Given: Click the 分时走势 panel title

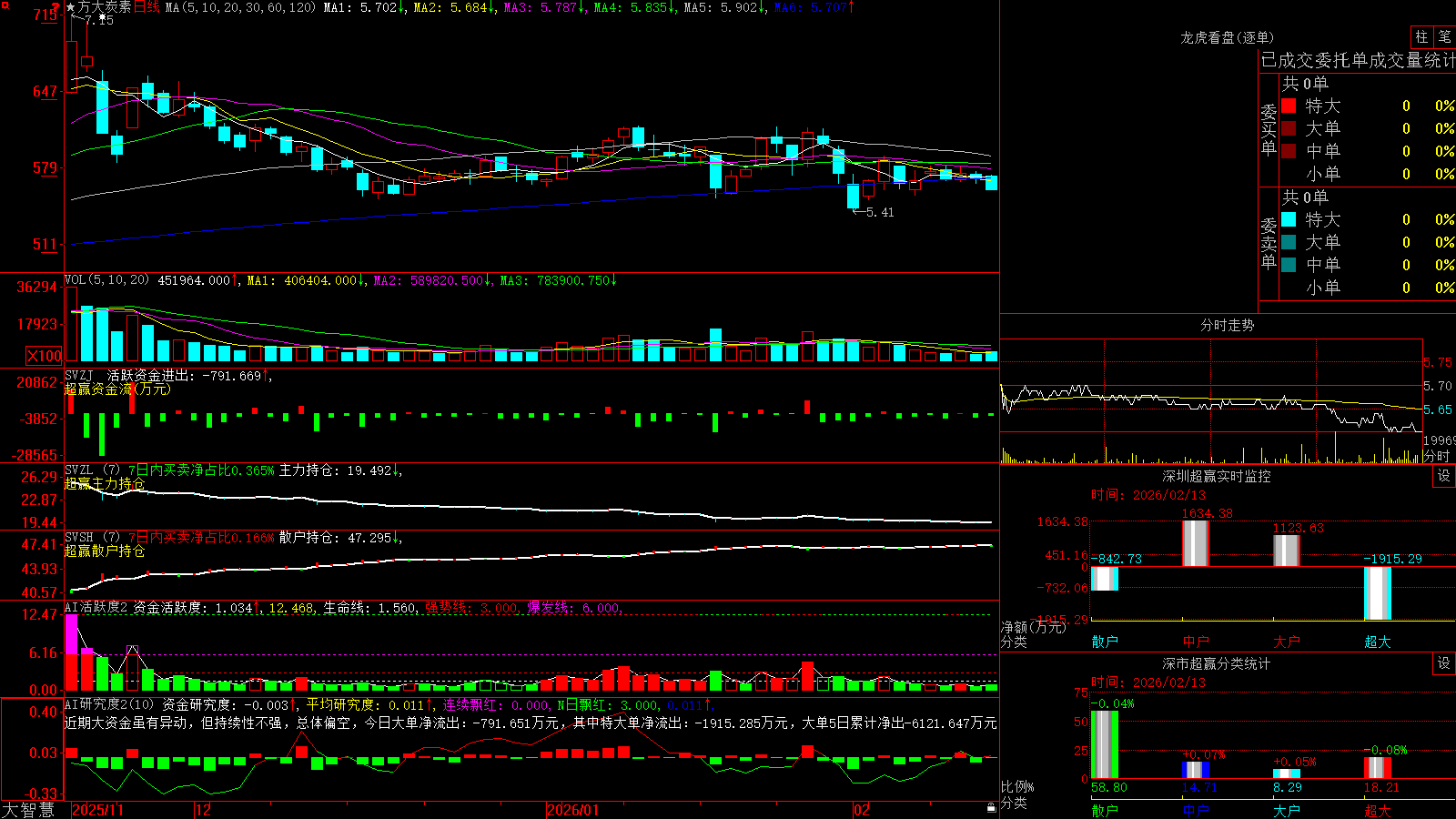Looking at the screenshot, I should click(x=1227, y=325).
